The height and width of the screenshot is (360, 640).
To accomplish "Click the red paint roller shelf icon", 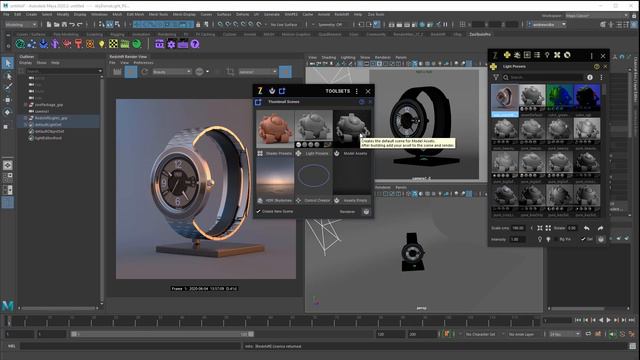I will 78,44.
